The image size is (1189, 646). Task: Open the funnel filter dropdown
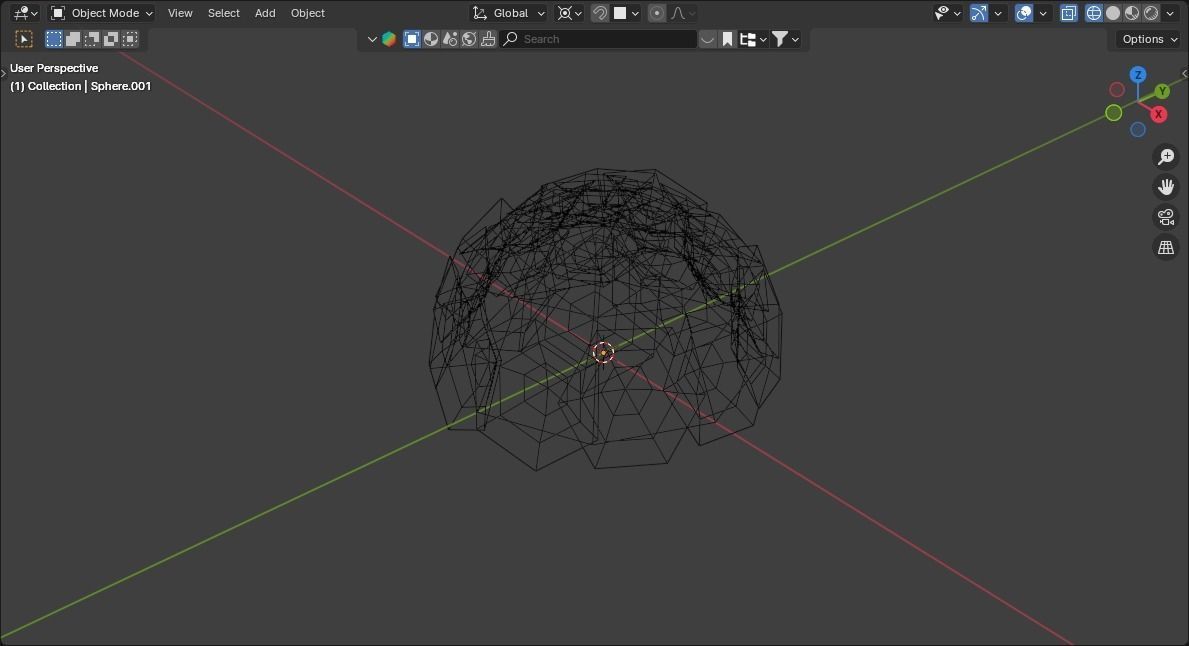[786, 39]
